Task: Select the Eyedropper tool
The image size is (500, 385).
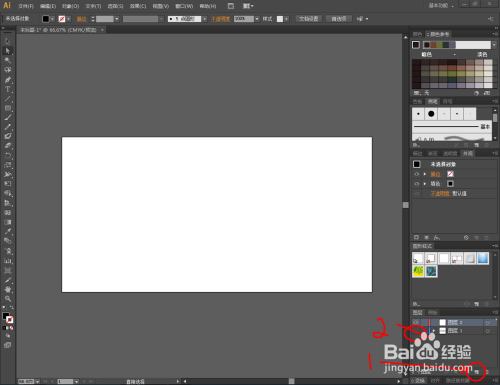Action: coord(7,231)
